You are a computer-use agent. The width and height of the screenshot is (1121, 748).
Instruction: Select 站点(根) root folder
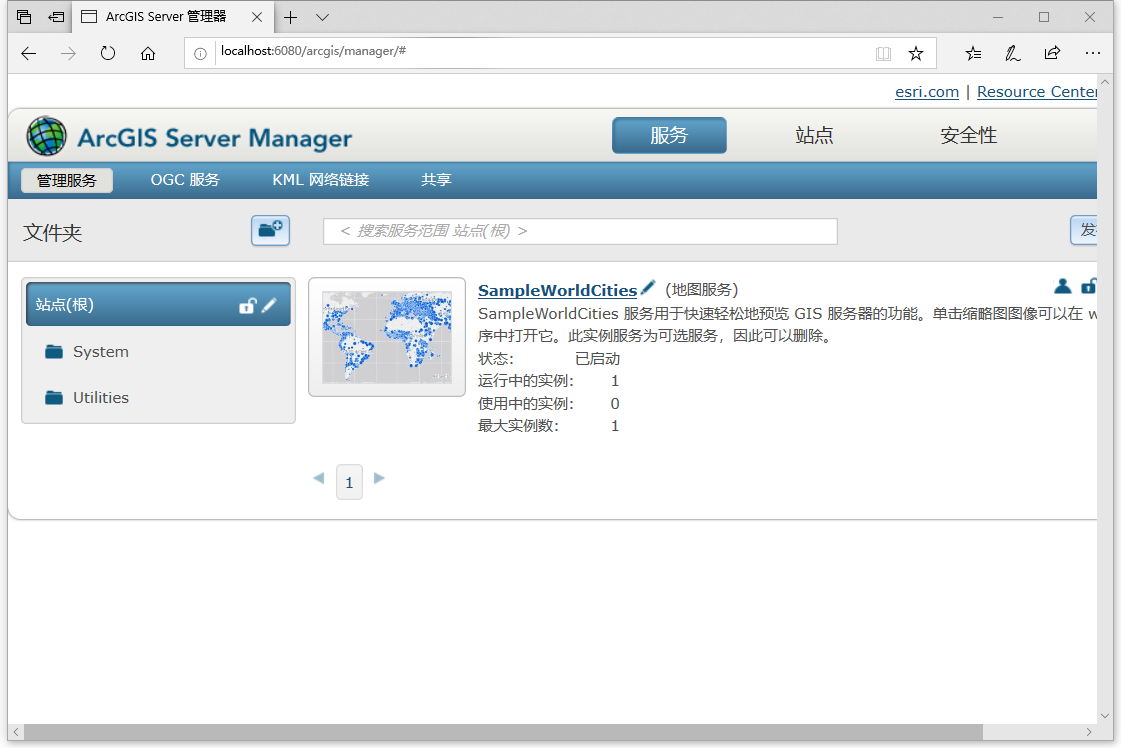click(158, 304)
